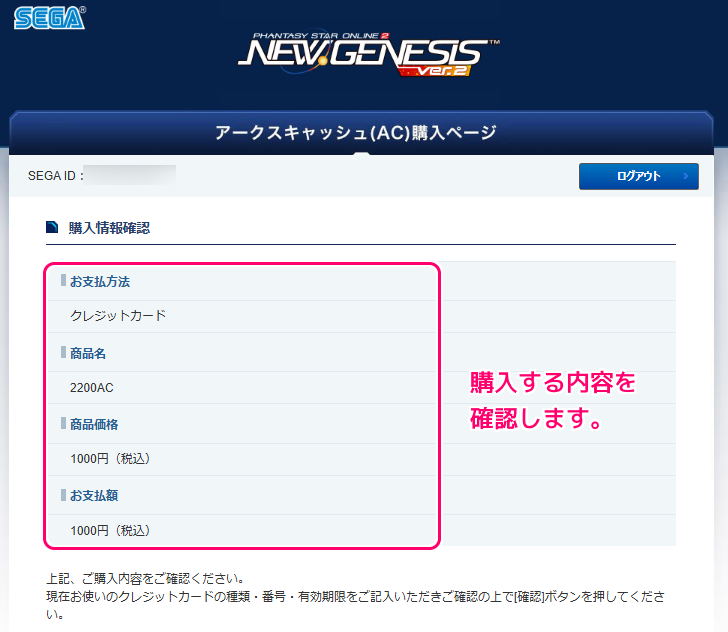Click the お支払方法 row label
The image size is (728, 632).
coord(100,281)
